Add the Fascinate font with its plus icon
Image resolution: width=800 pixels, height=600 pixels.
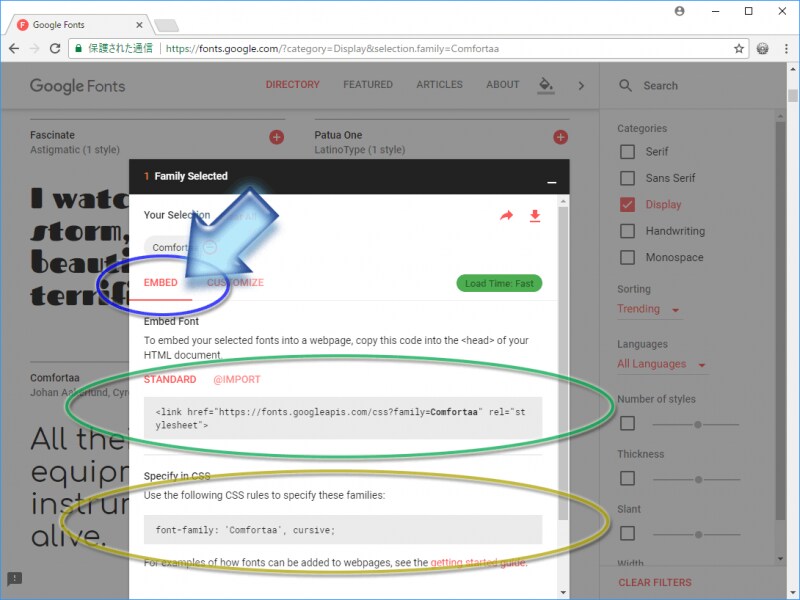[x=276, y=137]
